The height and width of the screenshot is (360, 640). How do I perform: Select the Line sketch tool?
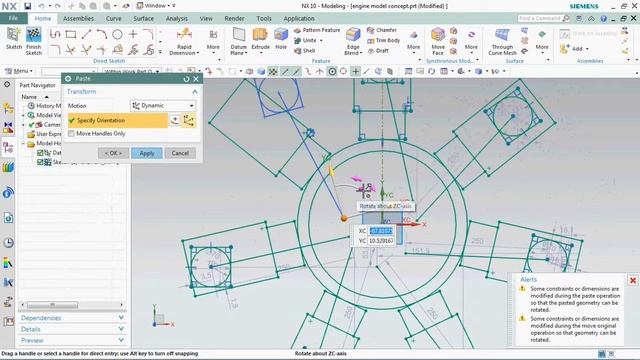click(x=86, y=34)
